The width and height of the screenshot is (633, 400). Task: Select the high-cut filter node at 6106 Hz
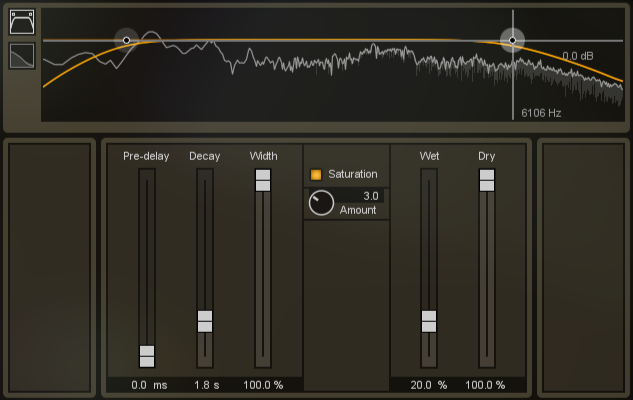click(x=512, y=40)
